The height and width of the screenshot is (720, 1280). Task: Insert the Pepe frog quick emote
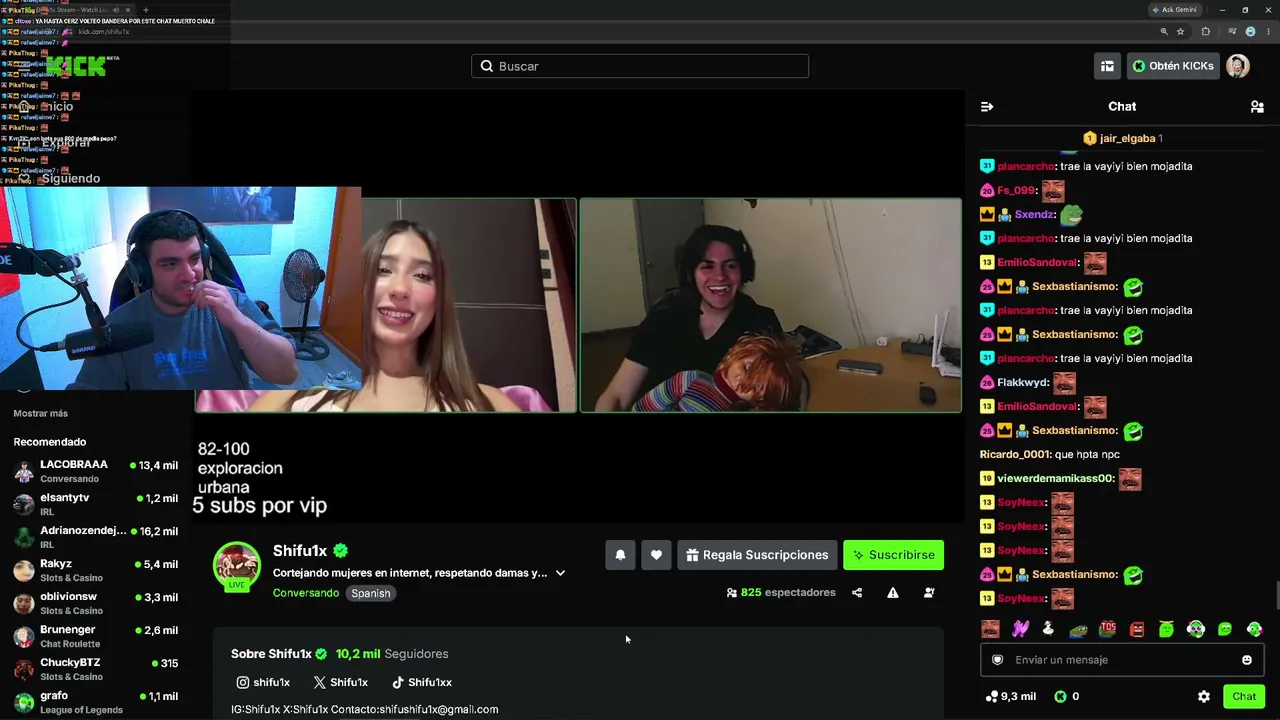1078,629
